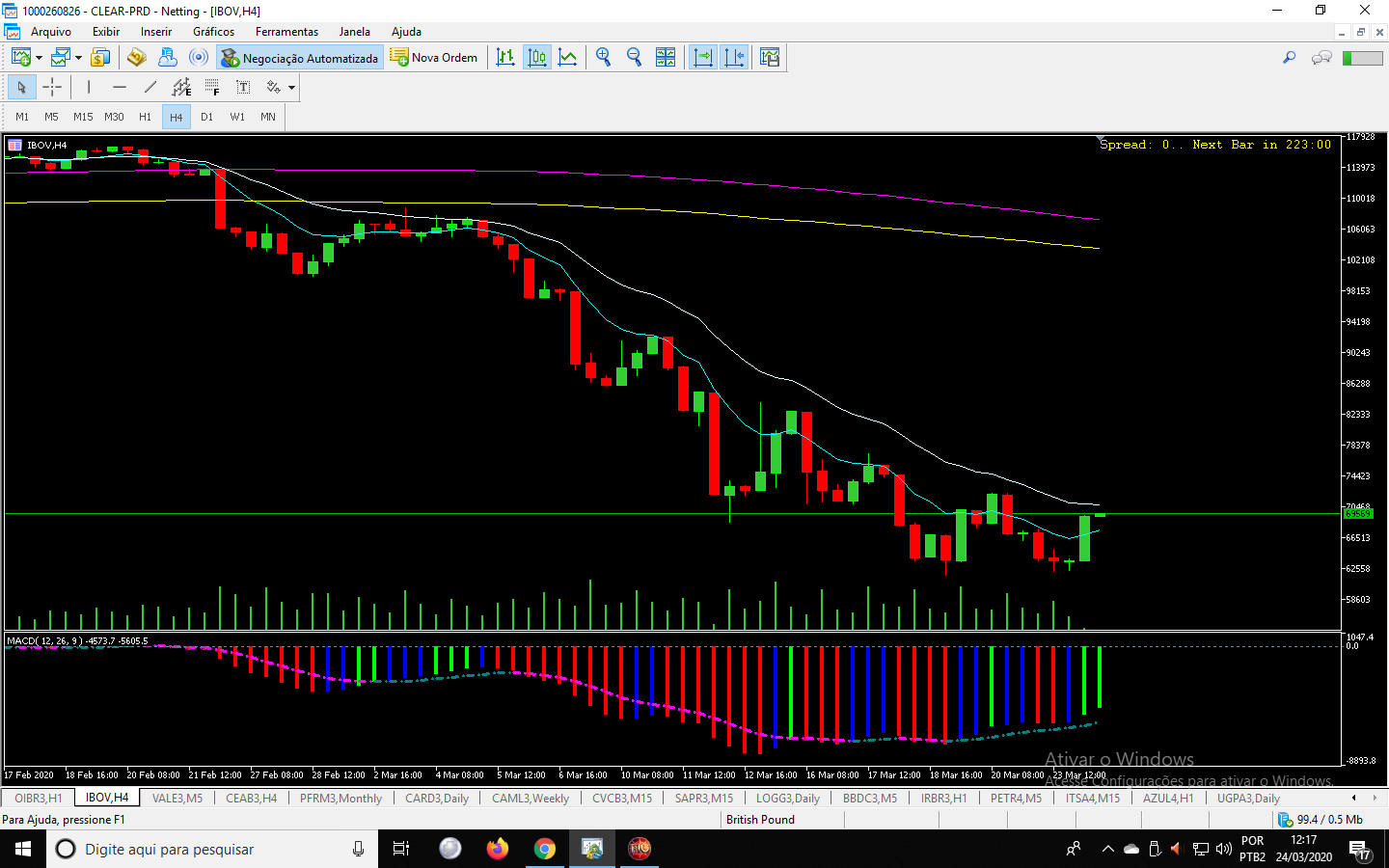This screenshot has width=1389, height=868.
Task: Click the connection status 99.4 / 0.5 Mb
Action: [1320, 819]
